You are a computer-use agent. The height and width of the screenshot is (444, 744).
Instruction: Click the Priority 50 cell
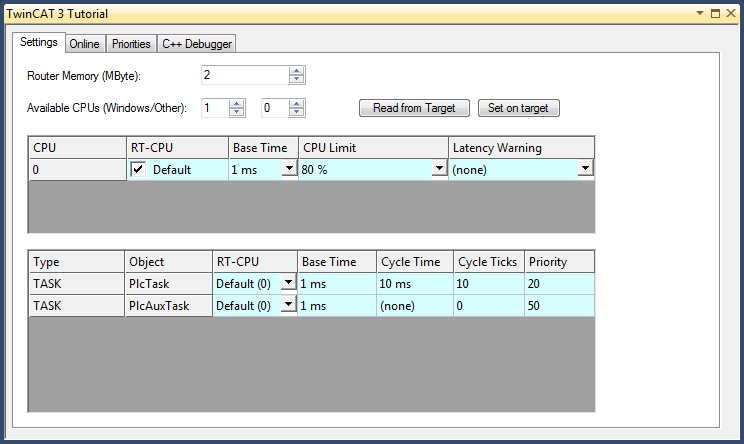pyautogui.click(x=559, y=305)
